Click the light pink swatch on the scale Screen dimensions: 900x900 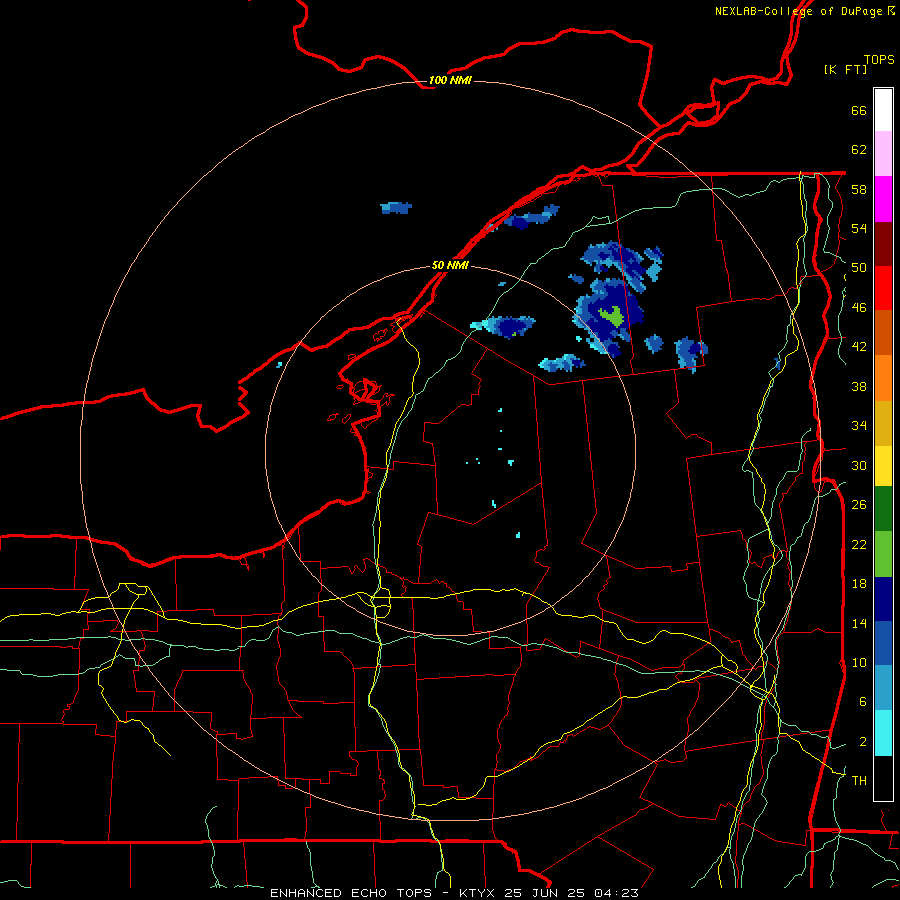tap(883, 154)
